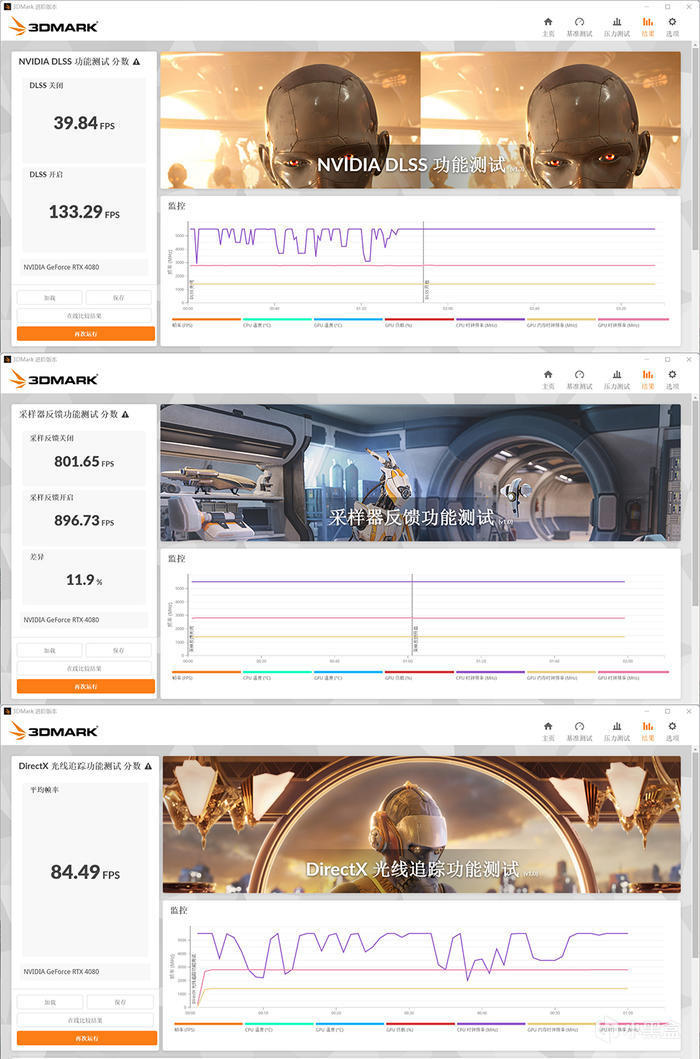
Task: Click 在线比较结果 in DirectX 光线追踪 window
Action: click(85, 1021)
